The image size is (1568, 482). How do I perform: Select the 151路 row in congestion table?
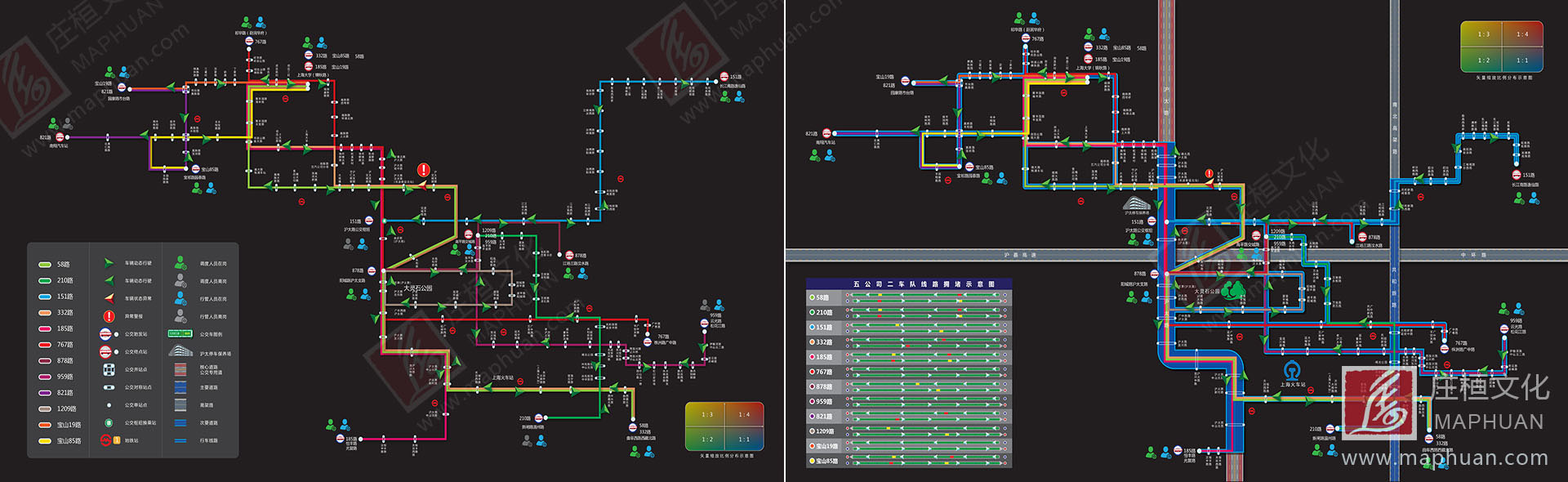[x=908, y=327]
